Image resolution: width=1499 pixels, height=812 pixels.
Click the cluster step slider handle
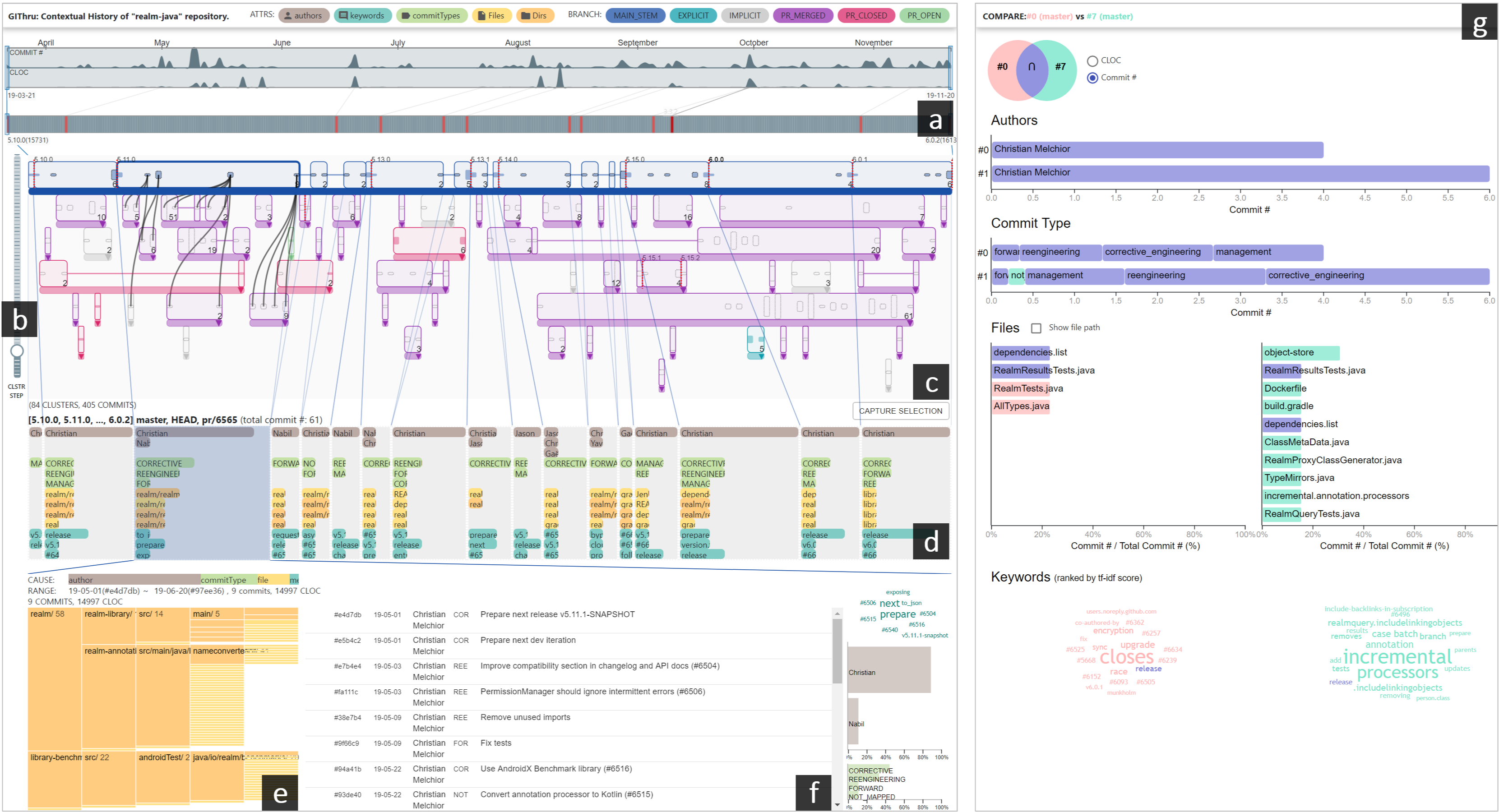[x=17, y=351]
